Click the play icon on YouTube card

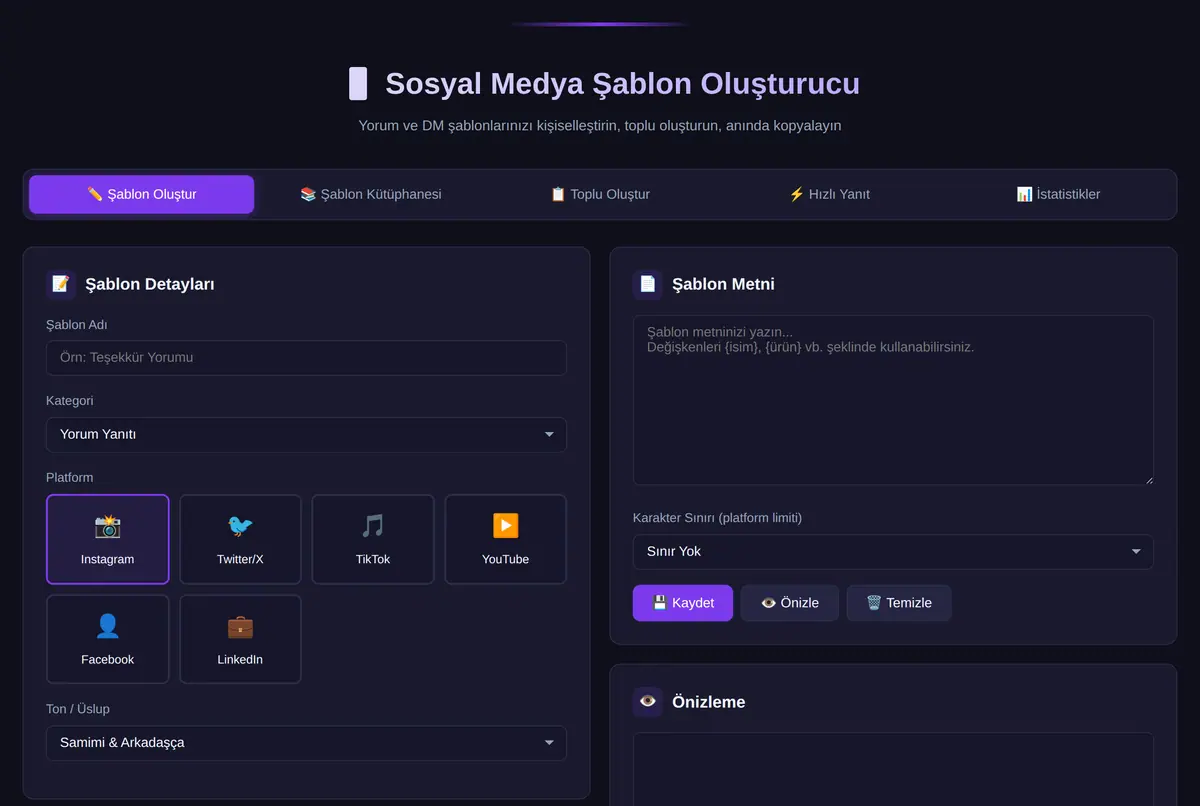pos(506,526)
